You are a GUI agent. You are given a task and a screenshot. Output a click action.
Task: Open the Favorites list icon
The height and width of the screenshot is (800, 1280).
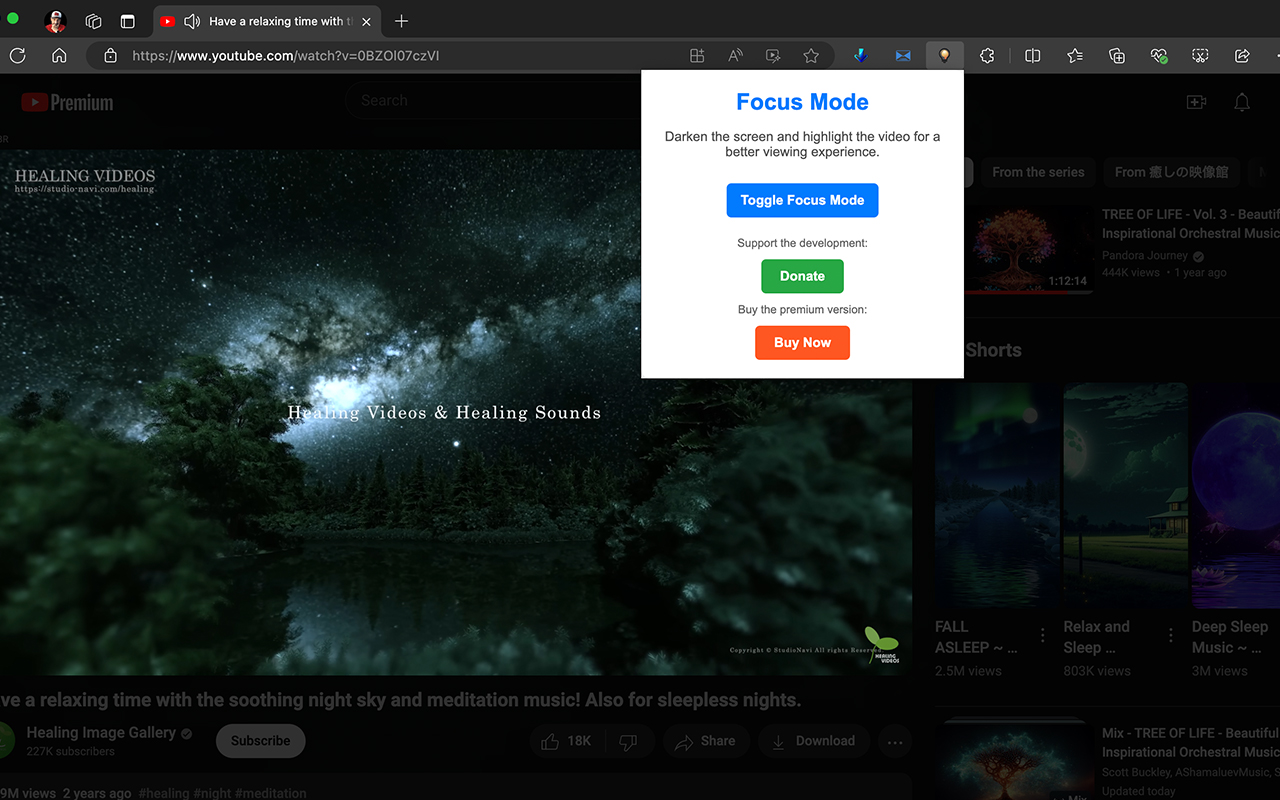point(1075,56)
